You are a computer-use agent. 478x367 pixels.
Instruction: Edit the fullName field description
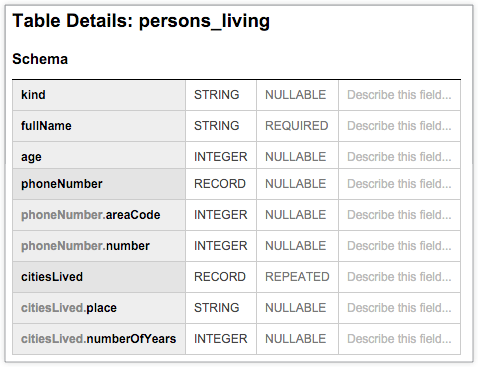pyautogui.click(x=399, y=126)
